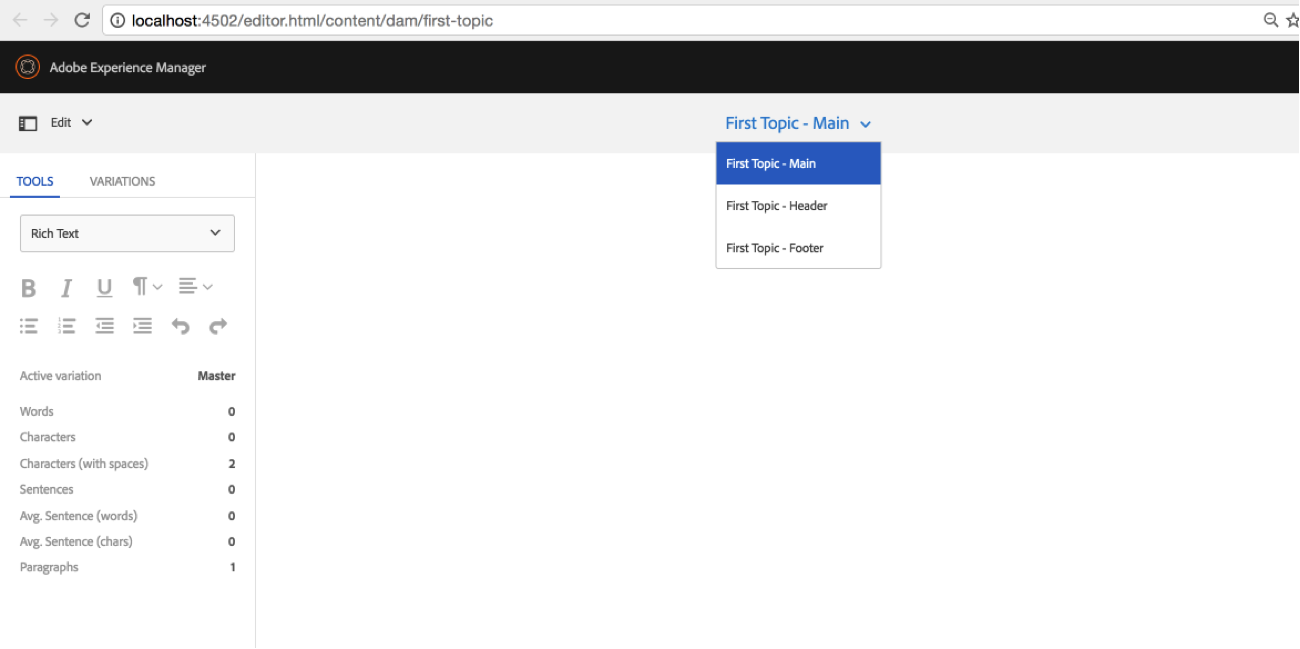1300x649 pixels.
Task: Insert a numbered list
Action: pyautogui.click(x=67, y=326)
